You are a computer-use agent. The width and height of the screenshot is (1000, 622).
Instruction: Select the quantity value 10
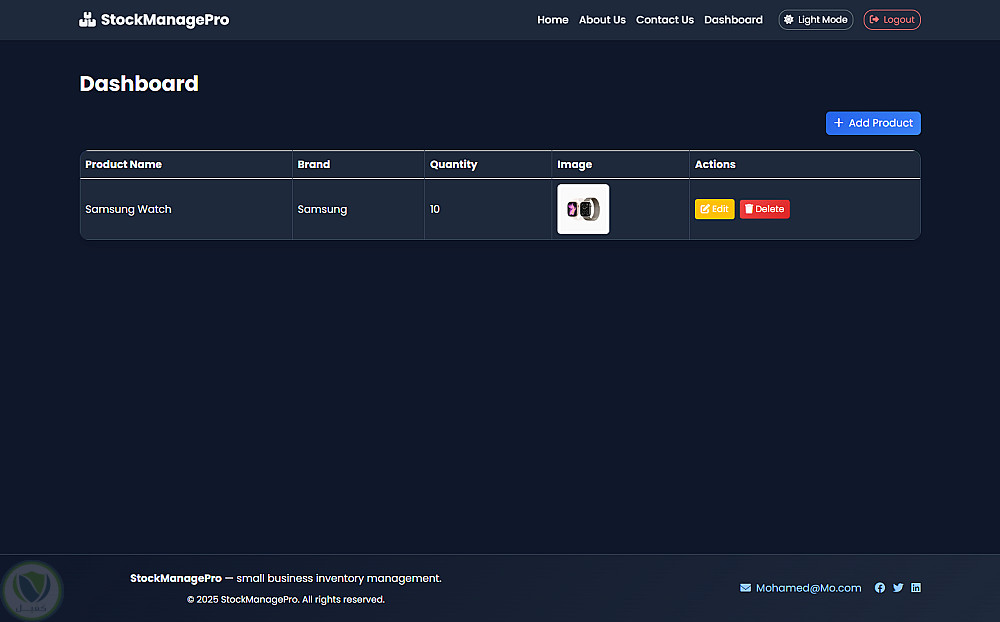click(434, 209)
